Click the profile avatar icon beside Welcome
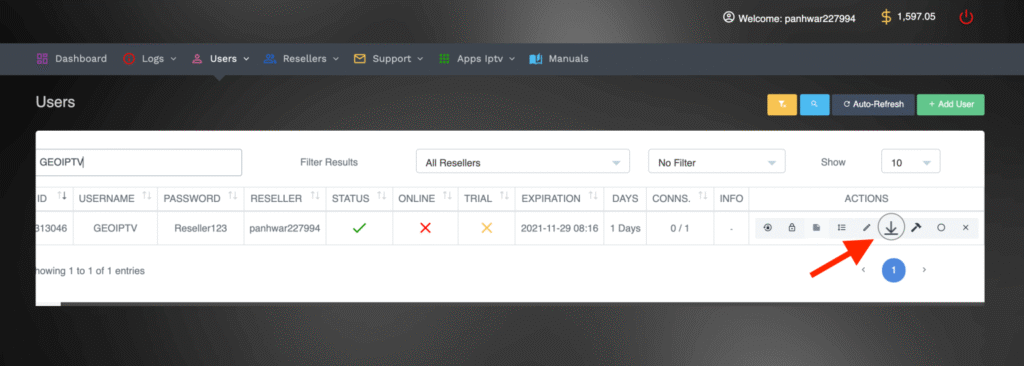Viewport: 1024px width, 366px height. click(x=729, y=17)
